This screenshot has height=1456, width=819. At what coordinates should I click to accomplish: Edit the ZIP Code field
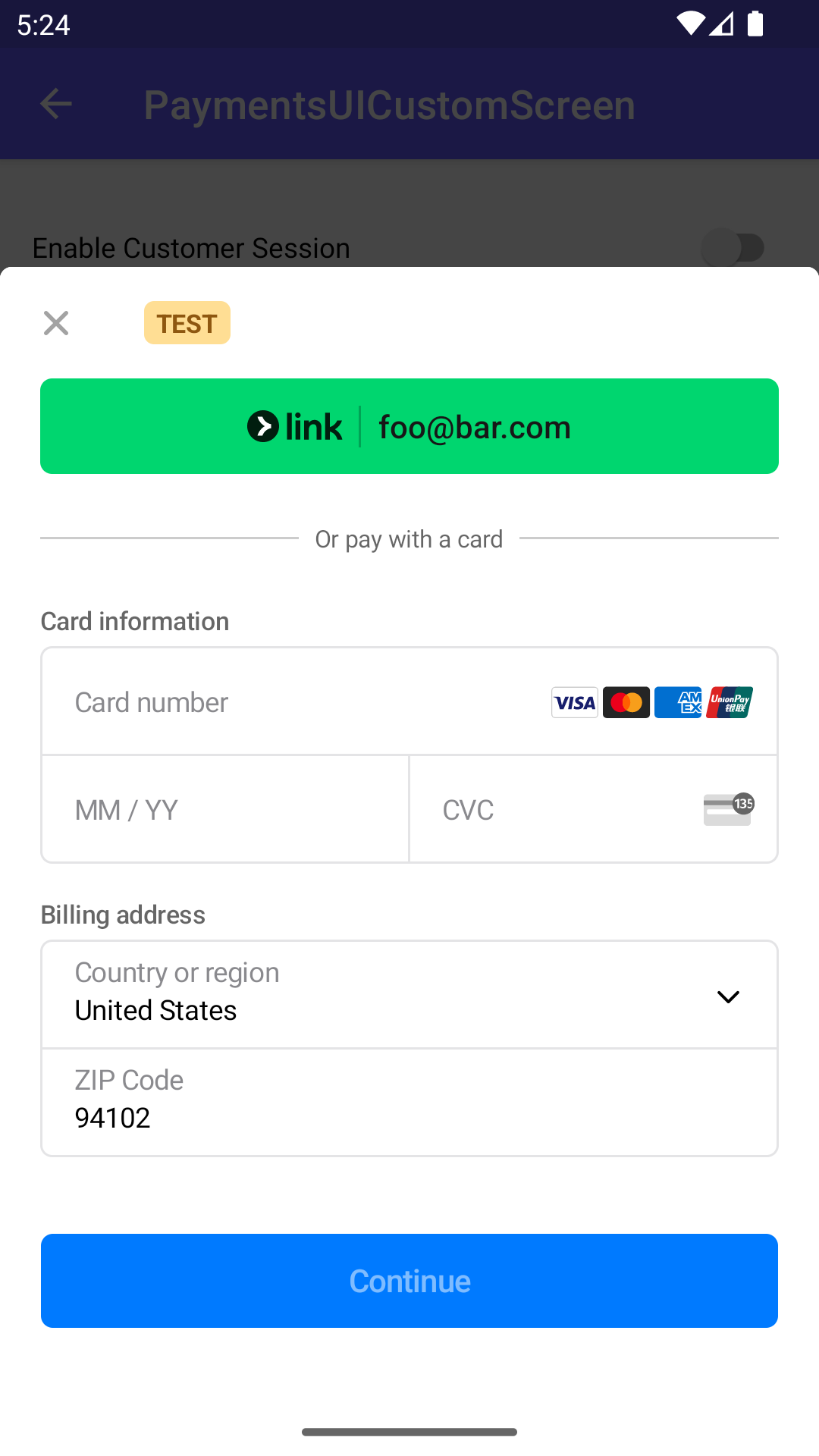409,1103
